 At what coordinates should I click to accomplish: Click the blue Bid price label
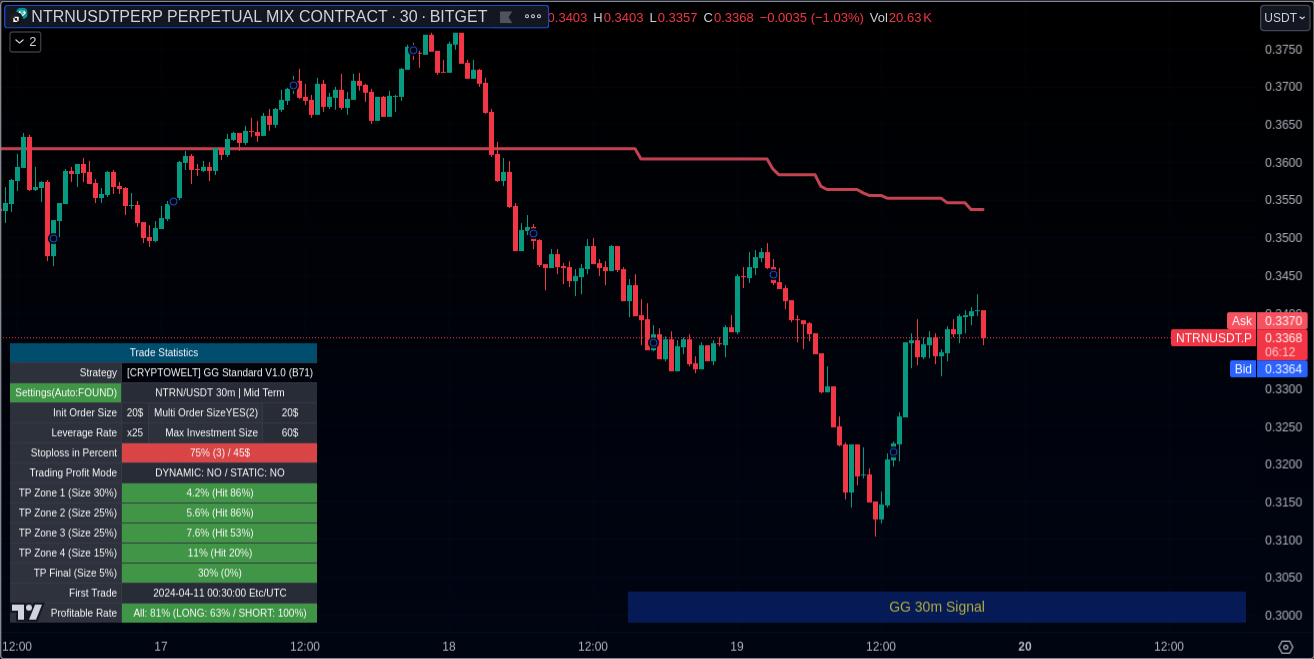click(1242, 369)
